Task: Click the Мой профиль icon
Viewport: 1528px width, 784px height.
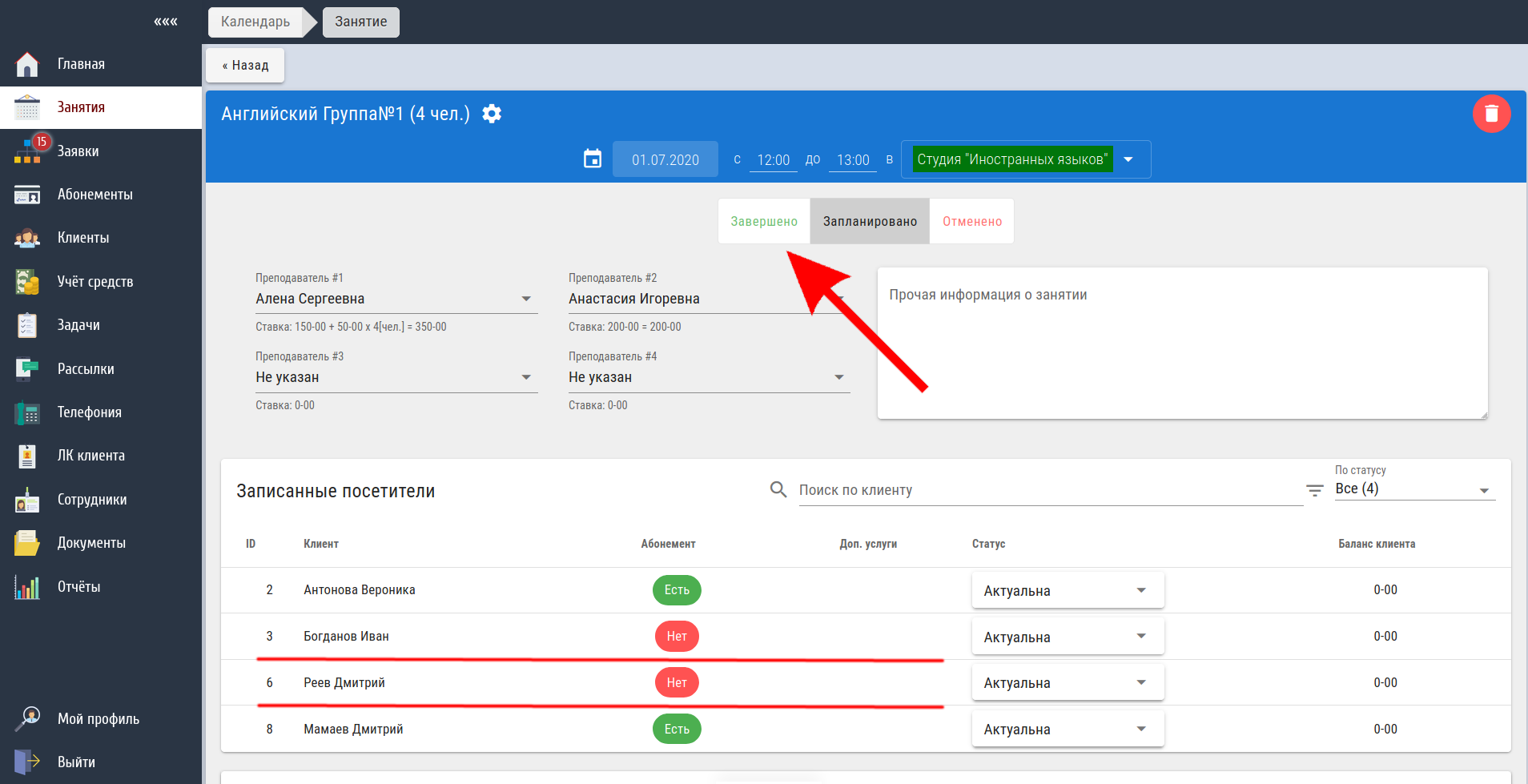Action: 27,718
